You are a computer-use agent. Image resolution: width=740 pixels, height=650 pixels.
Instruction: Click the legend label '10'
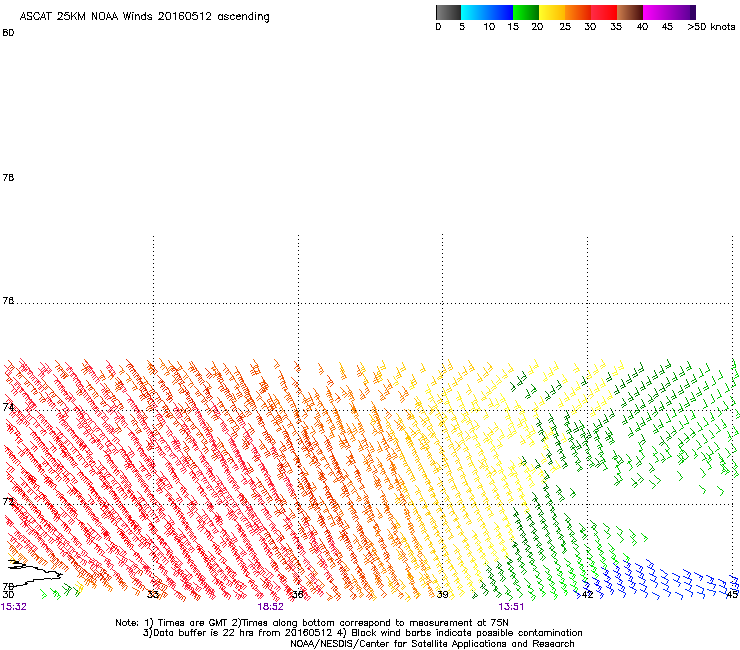[489, 27]
